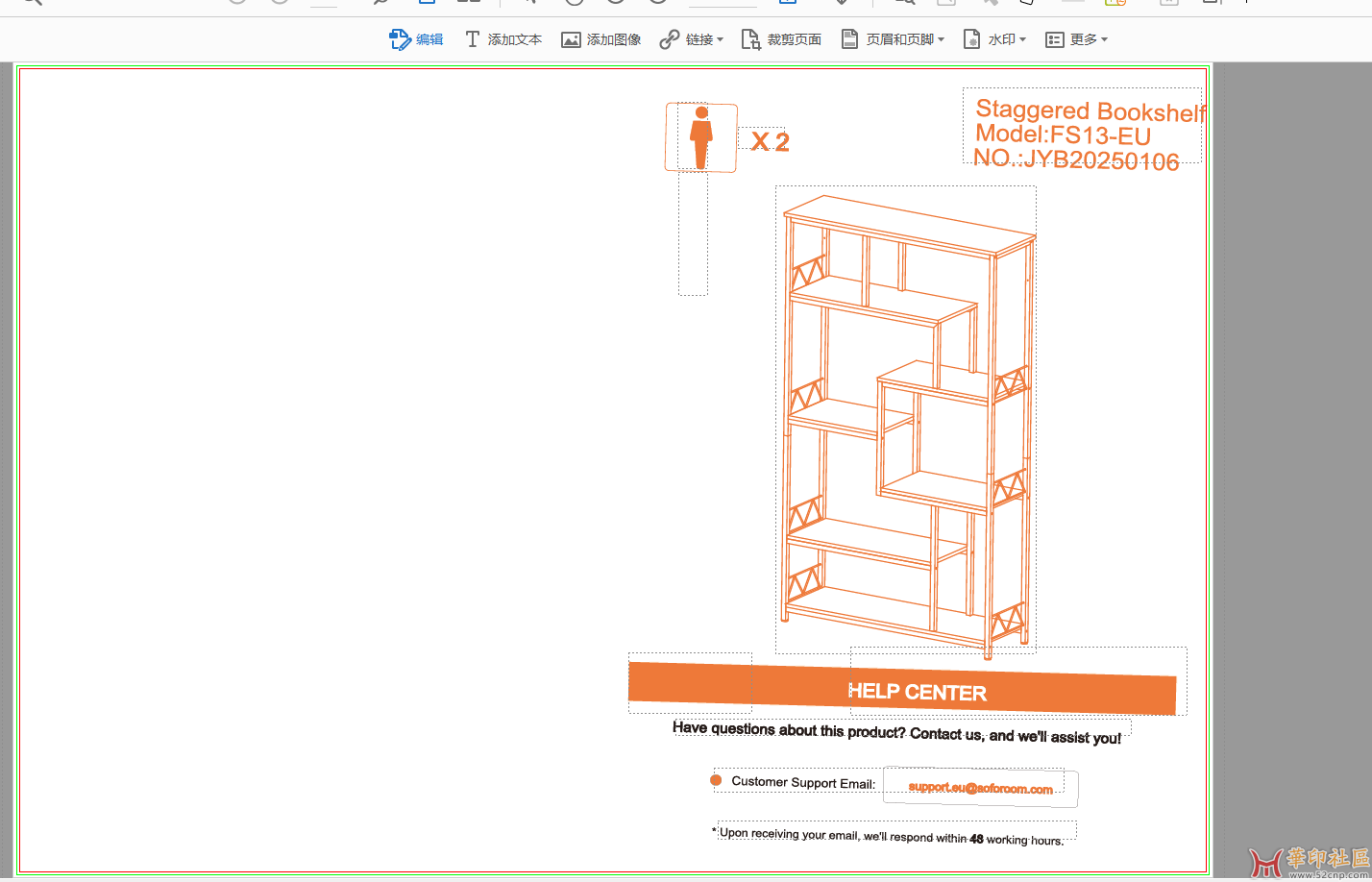Screen dimensions: 1372x882
Task: Select the "X 2" text box
Action: [770, 142]
